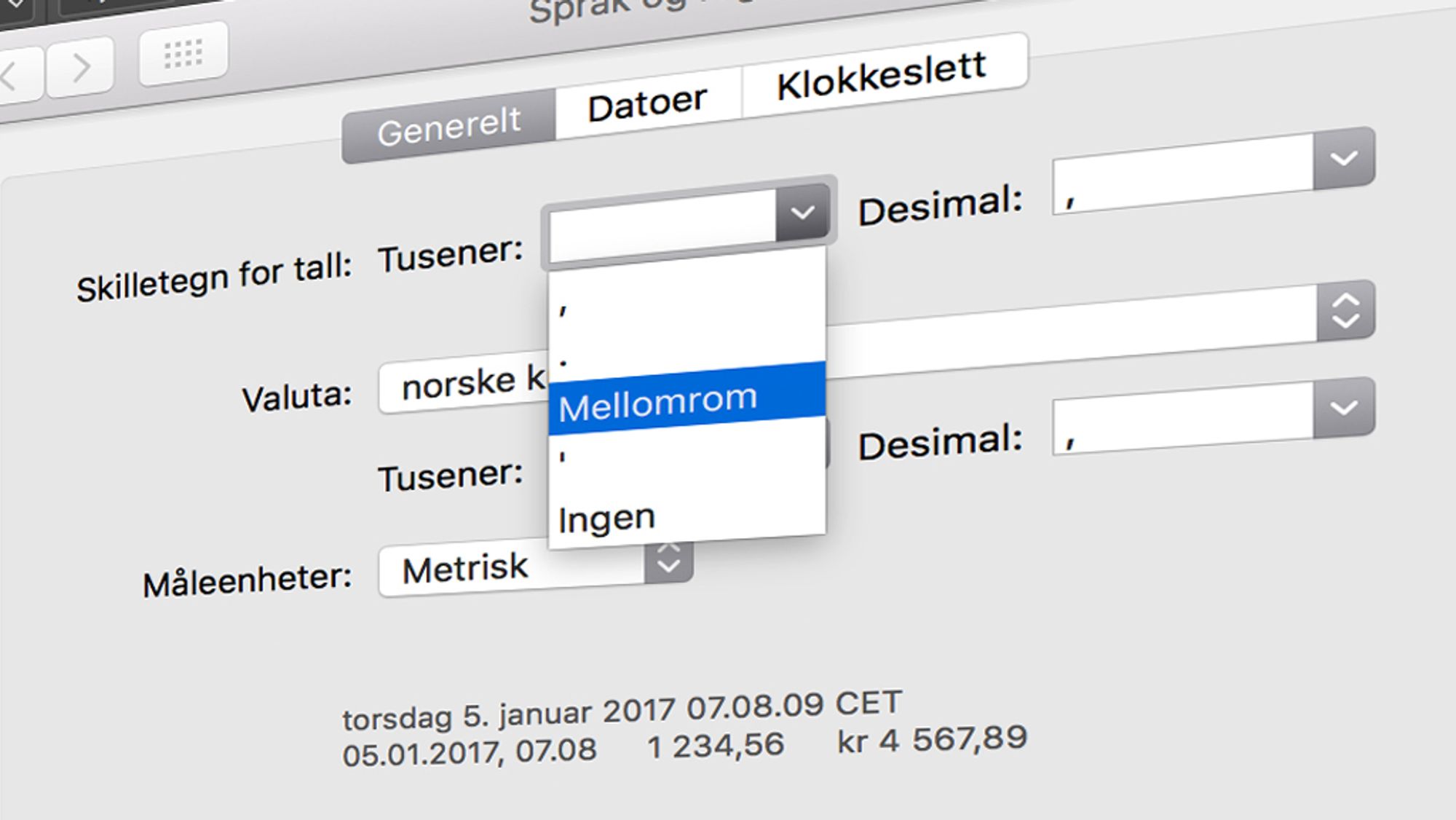Select the Klokkeslett tab
This screenshot has width=1456, height=820.
[x=881, y=76]
